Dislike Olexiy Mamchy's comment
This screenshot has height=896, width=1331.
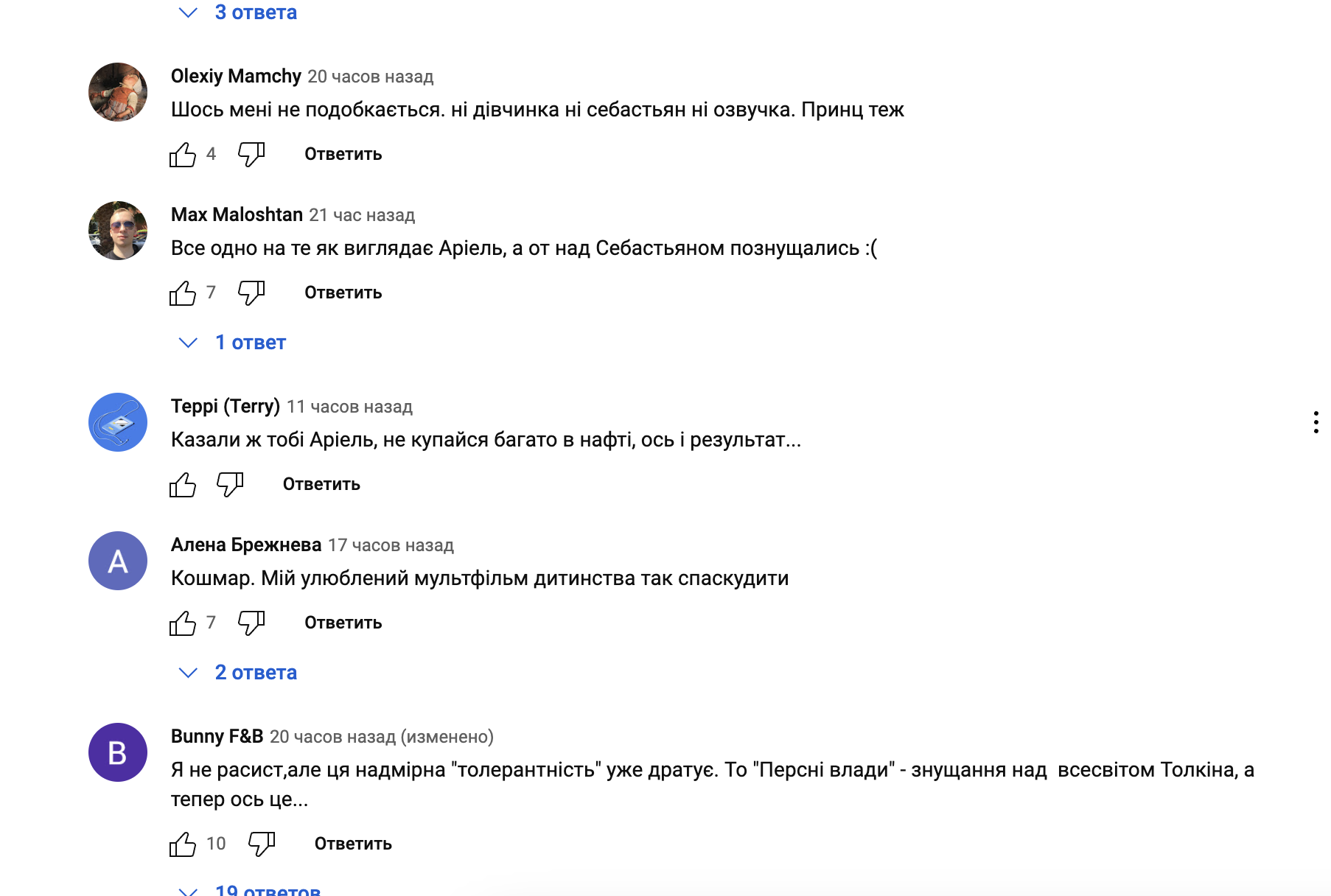[251, 154]
